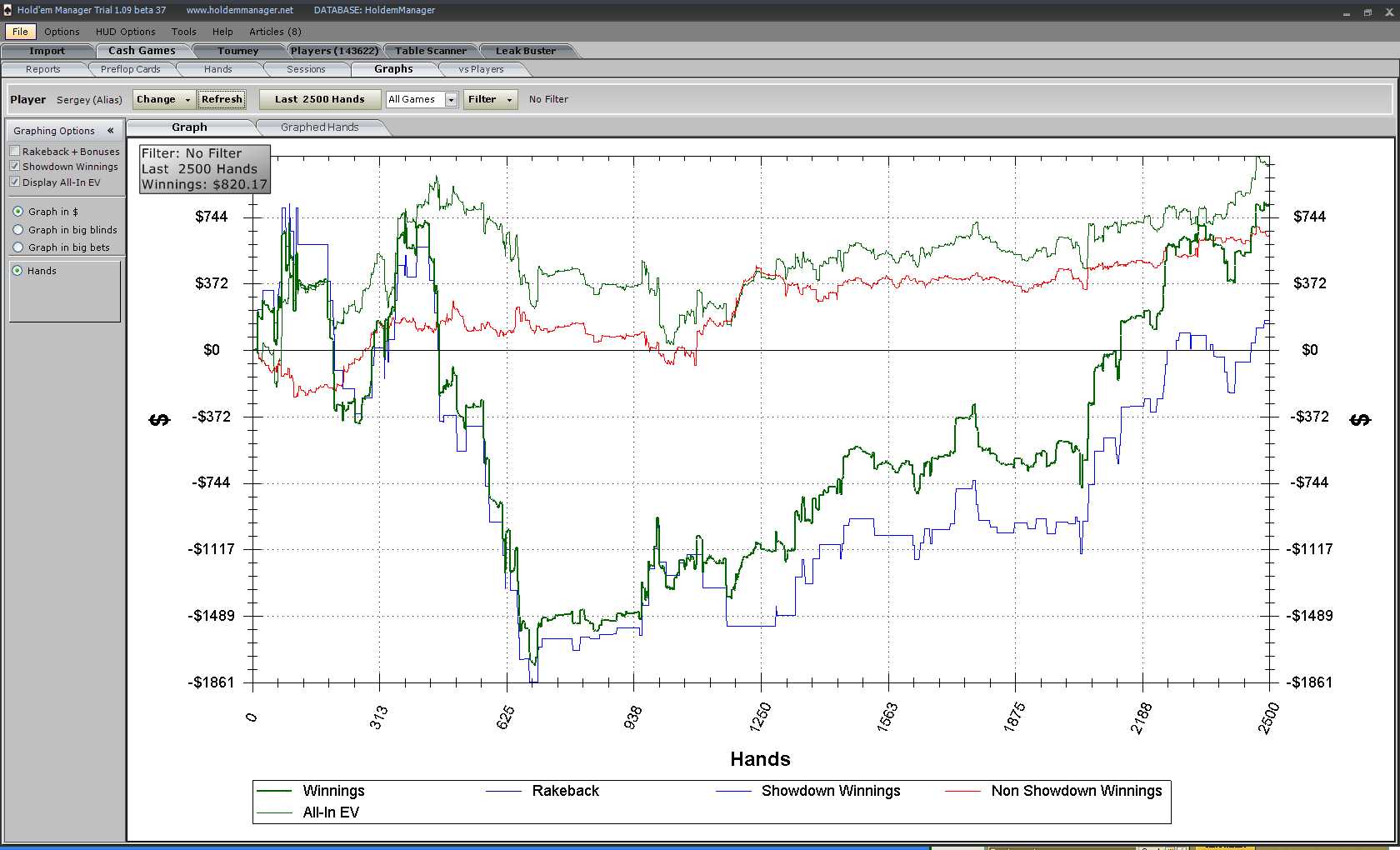Open the Table Scanner tab
The image size is (1400, 850).
tap(431, 51)
